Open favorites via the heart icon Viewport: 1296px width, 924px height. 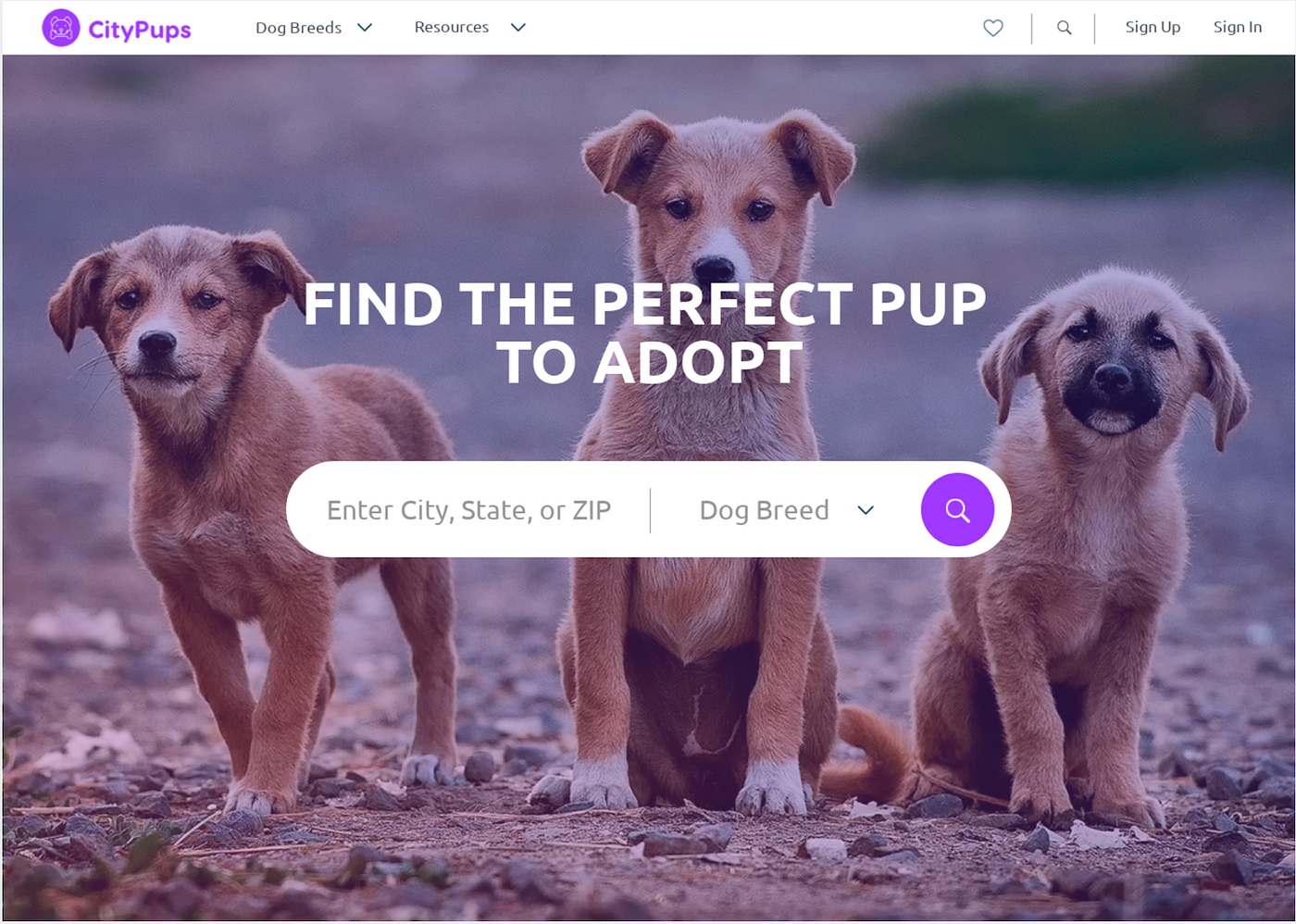point(993,28)
